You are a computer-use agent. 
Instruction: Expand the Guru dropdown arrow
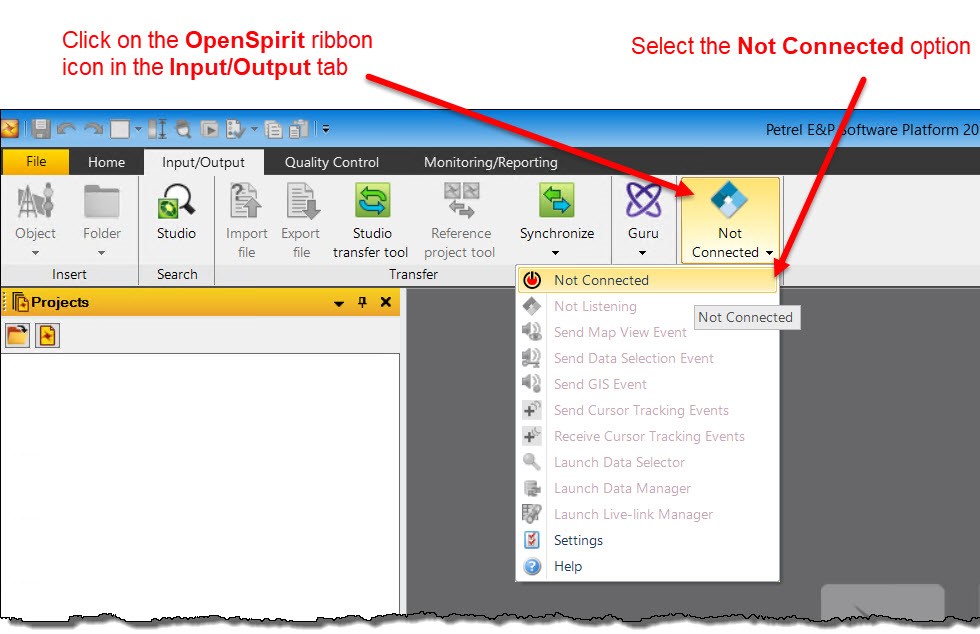(x=642, y=253)
